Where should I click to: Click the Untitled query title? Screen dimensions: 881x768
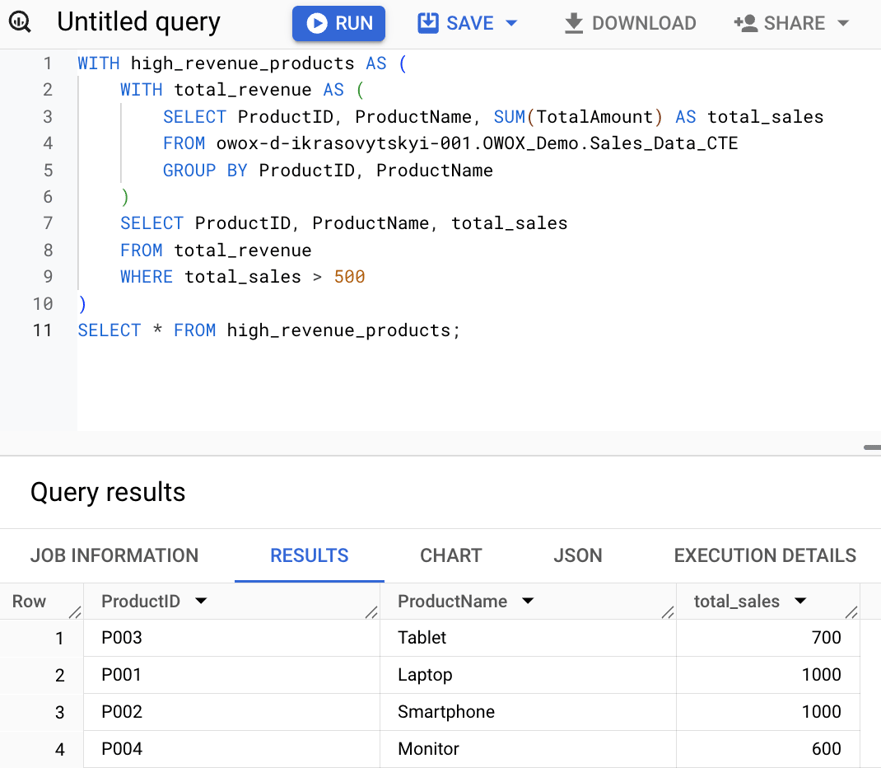(x=139, y=22)
